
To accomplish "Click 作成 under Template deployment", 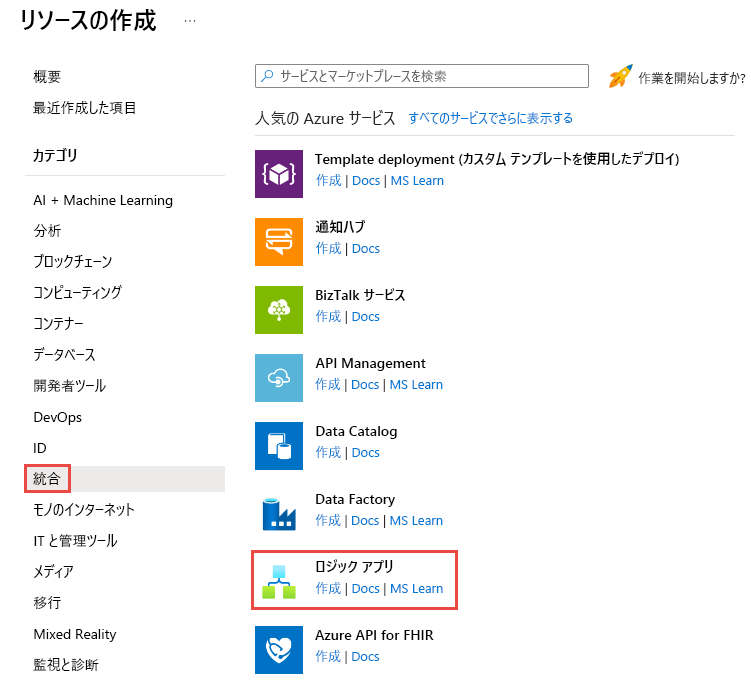I will [328, 181].
